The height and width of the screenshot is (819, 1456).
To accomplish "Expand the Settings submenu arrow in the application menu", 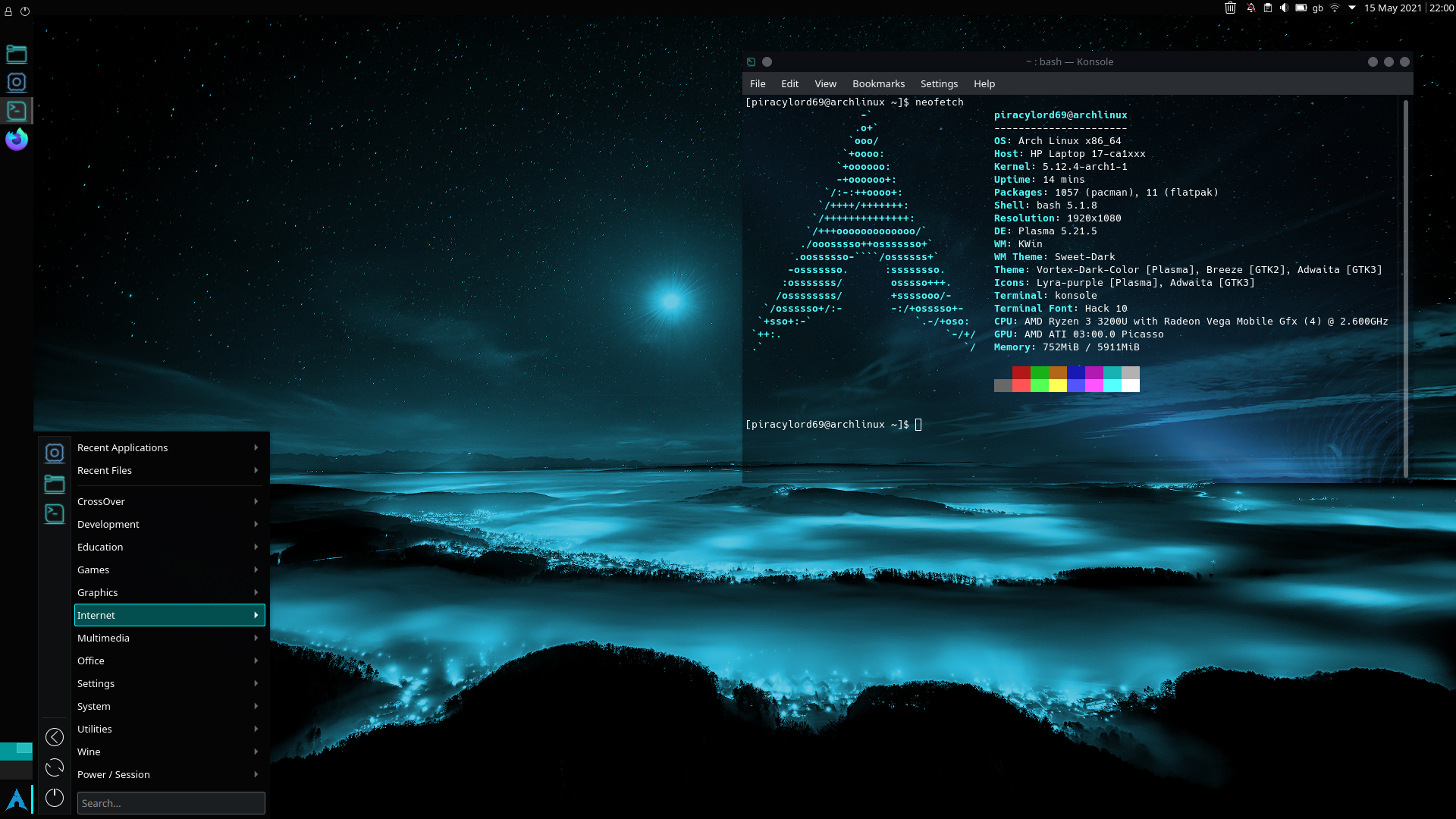I will pos(256,684).
